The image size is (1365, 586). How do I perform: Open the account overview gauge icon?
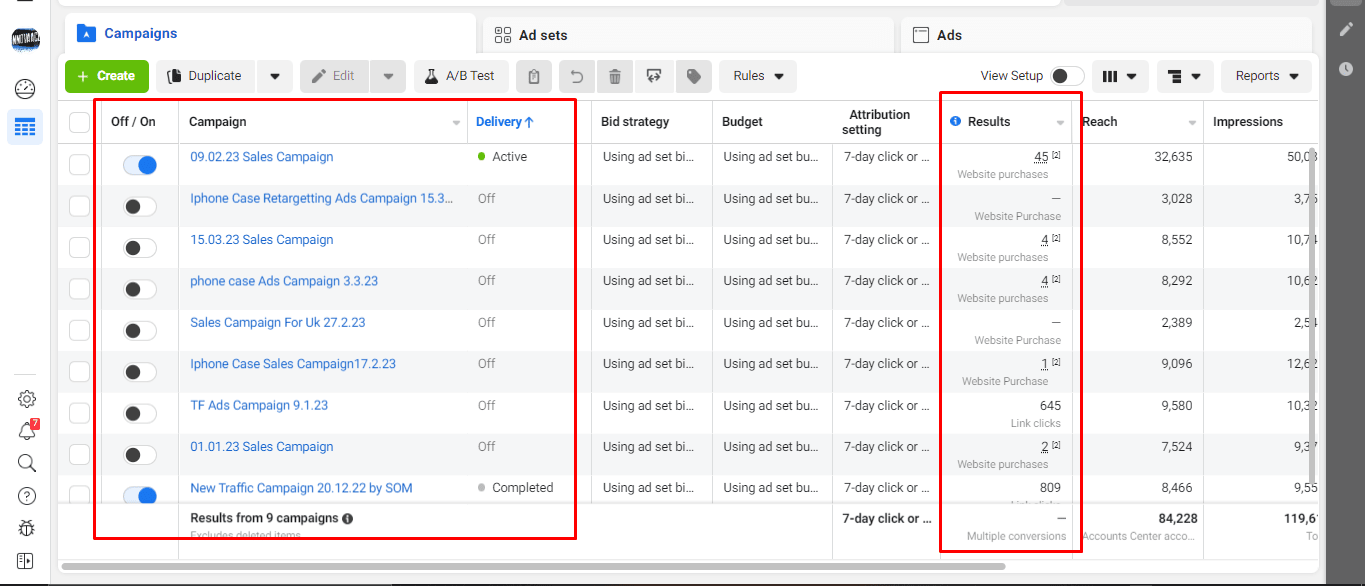tap(25, 89)
